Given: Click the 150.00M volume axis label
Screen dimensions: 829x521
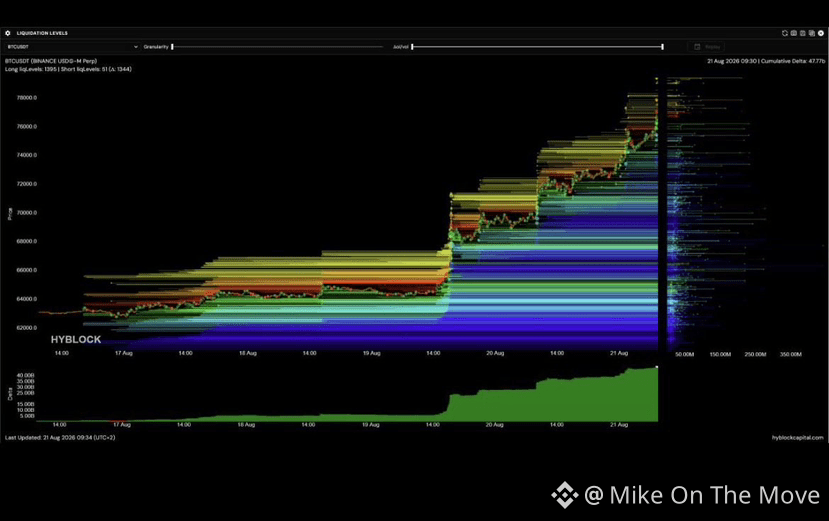Looking at the screenshot, I should tap(720, 354).
